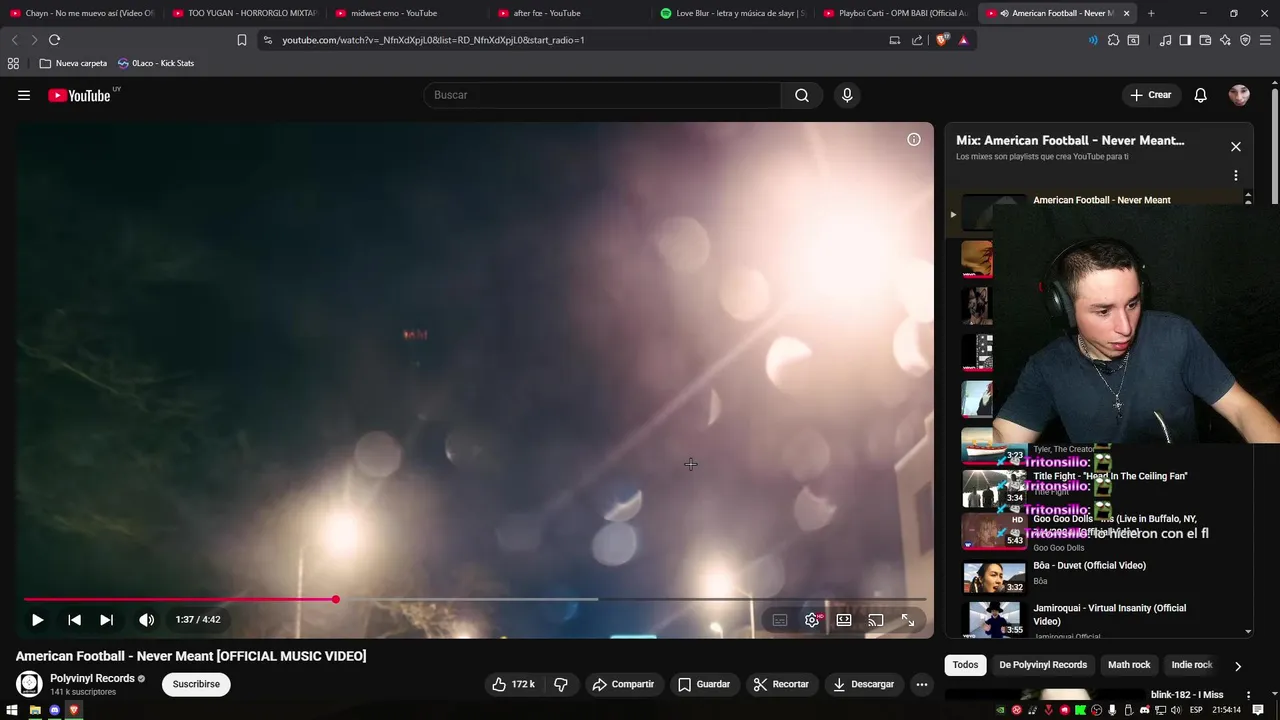Open Brave Rewards triangle icon
This screenshot has width=1280, height=720.
point(963,40)
